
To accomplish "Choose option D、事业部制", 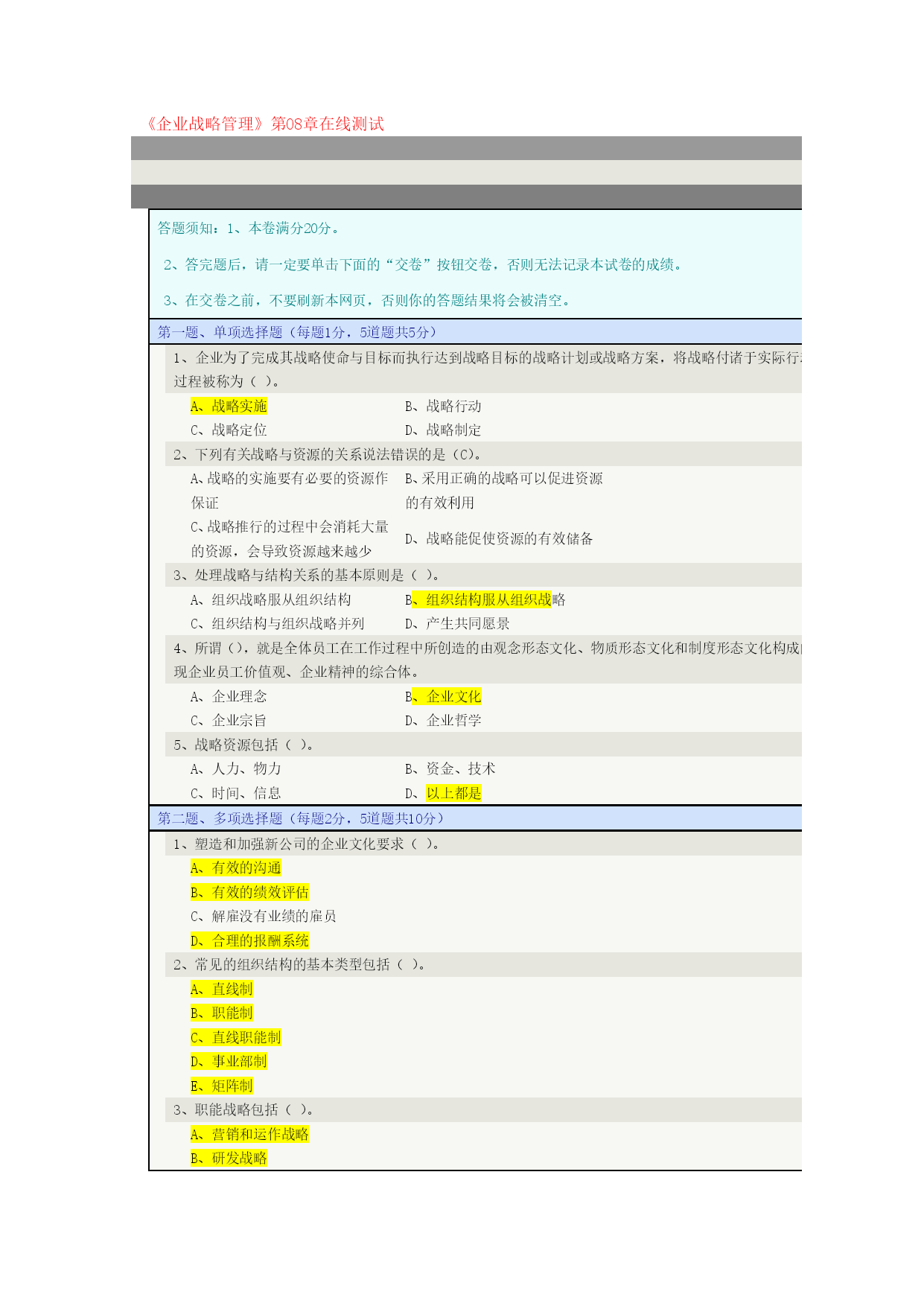I will 229,1061.
